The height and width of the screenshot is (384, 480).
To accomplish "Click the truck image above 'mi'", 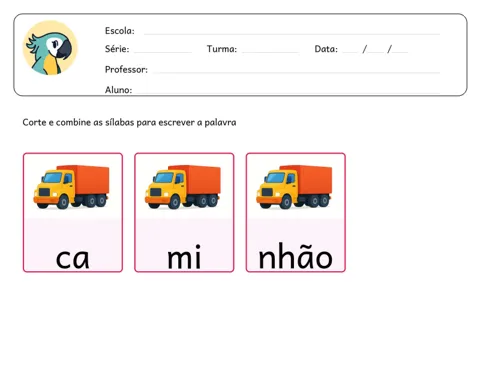I will coord(183,187).
